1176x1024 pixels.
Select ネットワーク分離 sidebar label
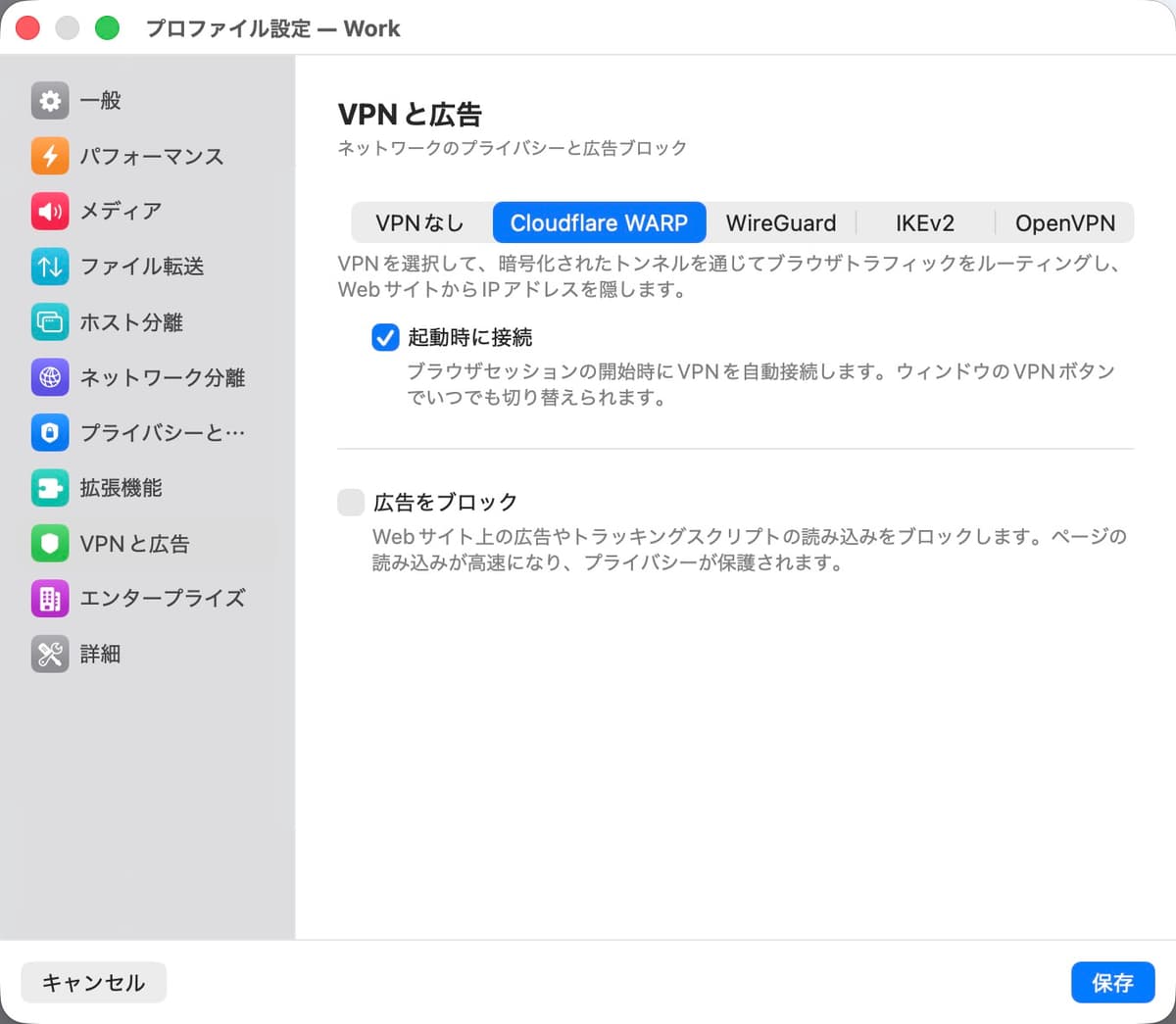click(163, 377)
